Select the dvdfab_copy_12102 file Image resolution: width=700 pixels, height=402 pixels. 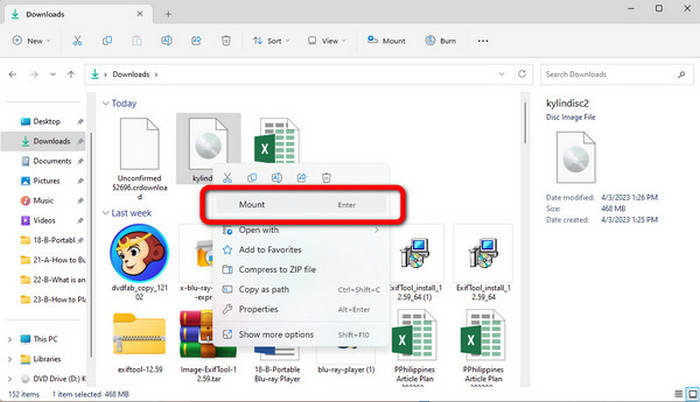[x=139, y=263]
